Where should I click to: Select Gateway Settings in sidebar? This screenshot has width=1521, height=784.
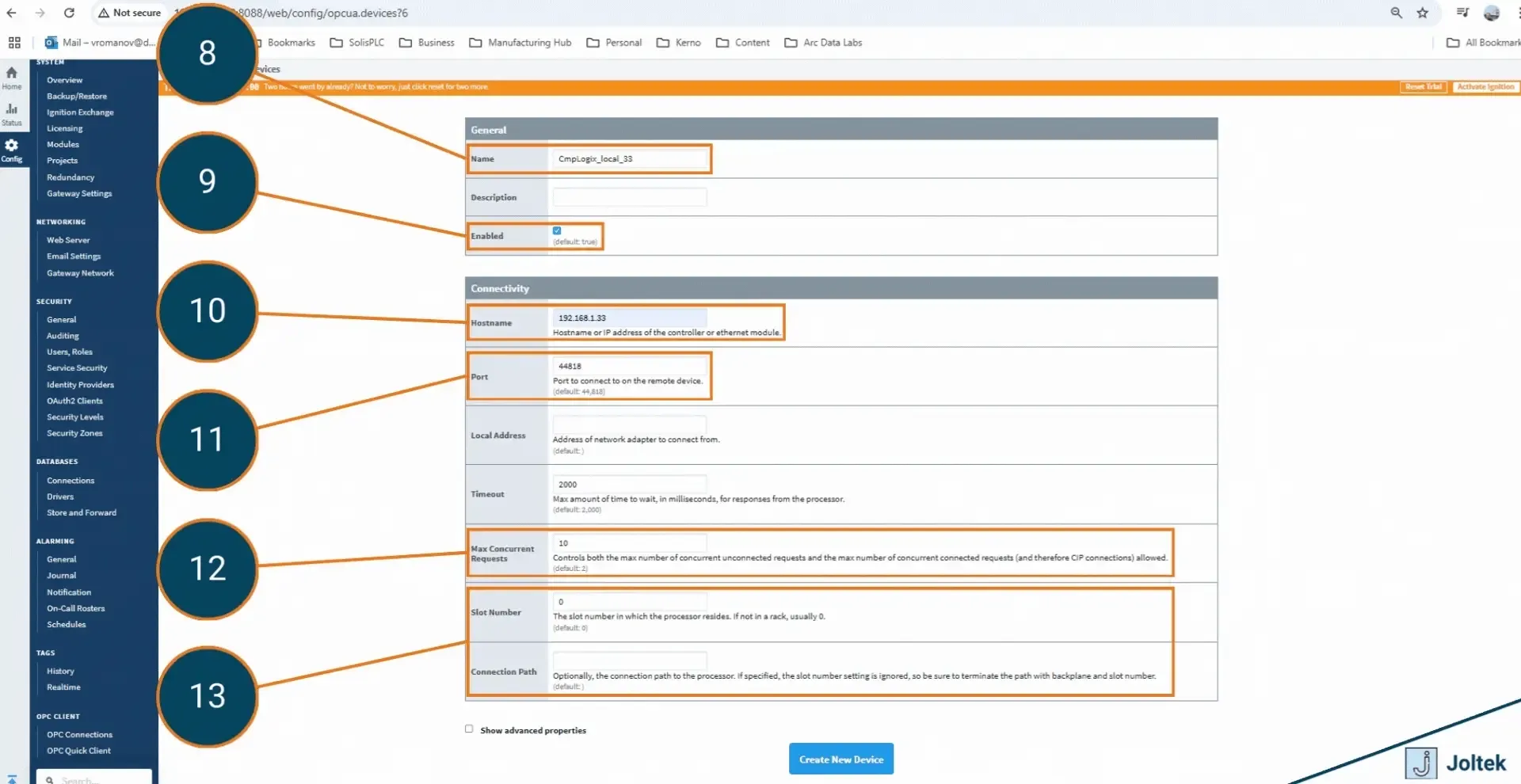point(79,193)
